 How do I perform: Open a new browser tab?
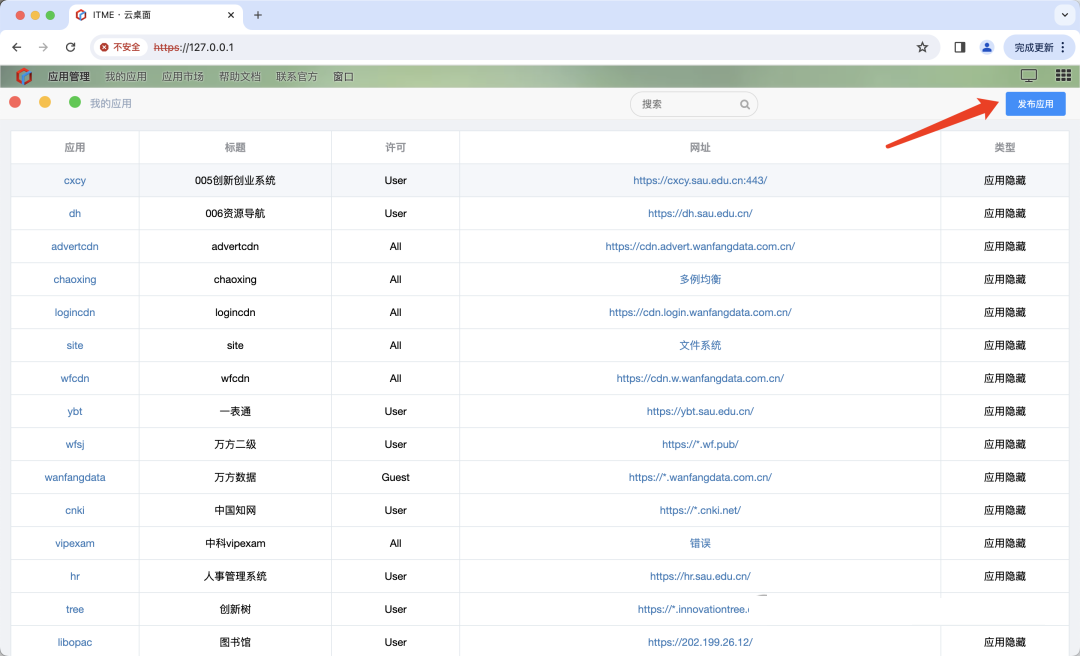(258, 15)
